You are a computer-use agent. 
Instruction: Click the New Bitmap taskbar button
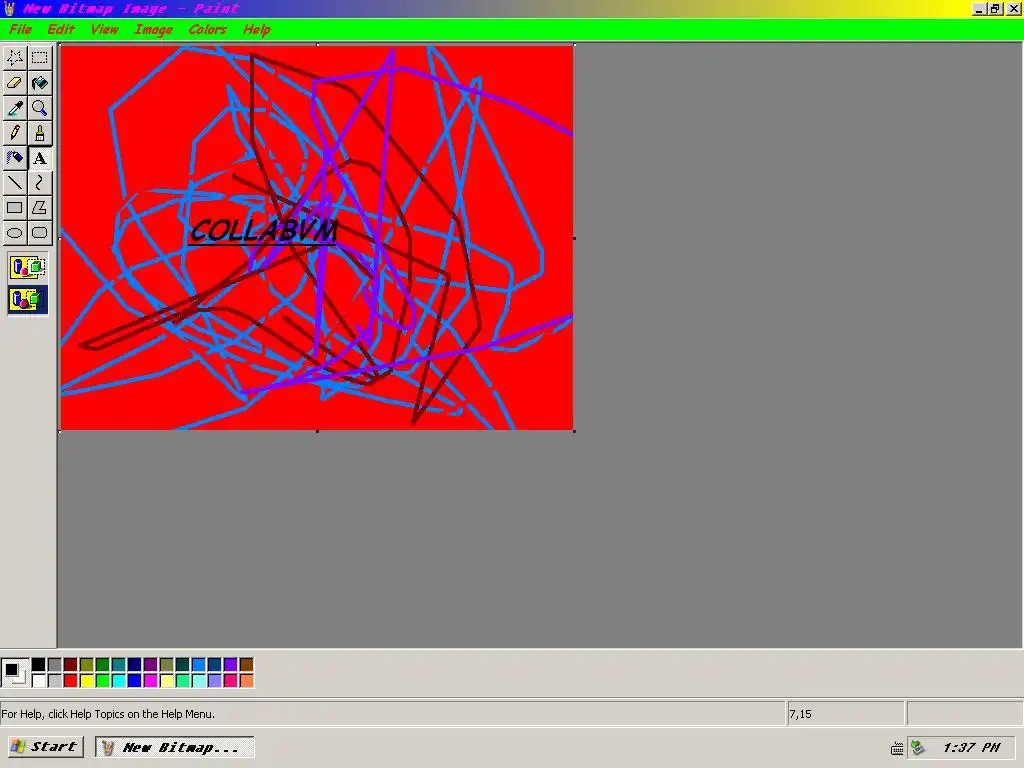174,747
